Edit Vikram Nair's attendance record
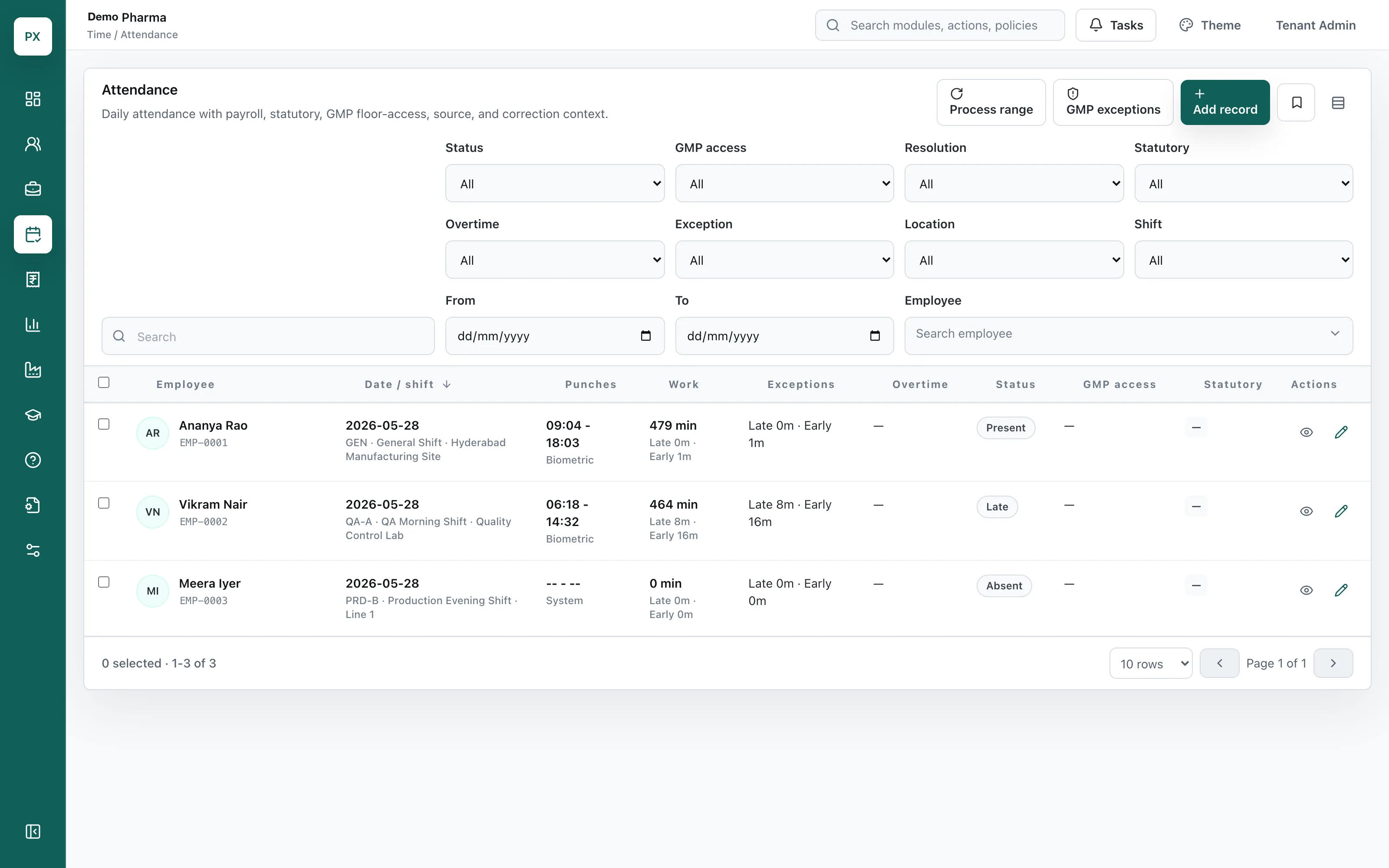 click(1341, 511)
